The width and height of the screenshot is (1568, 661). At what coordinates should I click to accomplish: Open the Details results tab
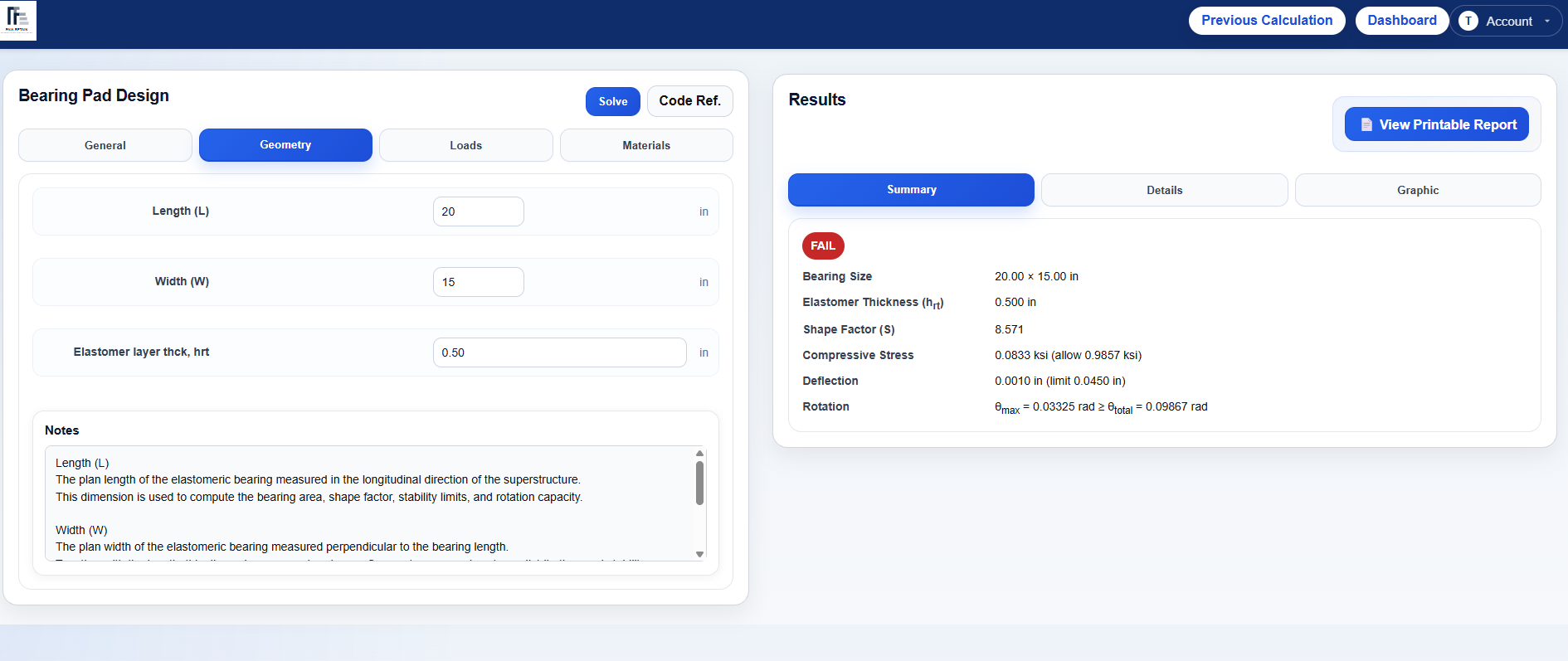[1165, 190]
